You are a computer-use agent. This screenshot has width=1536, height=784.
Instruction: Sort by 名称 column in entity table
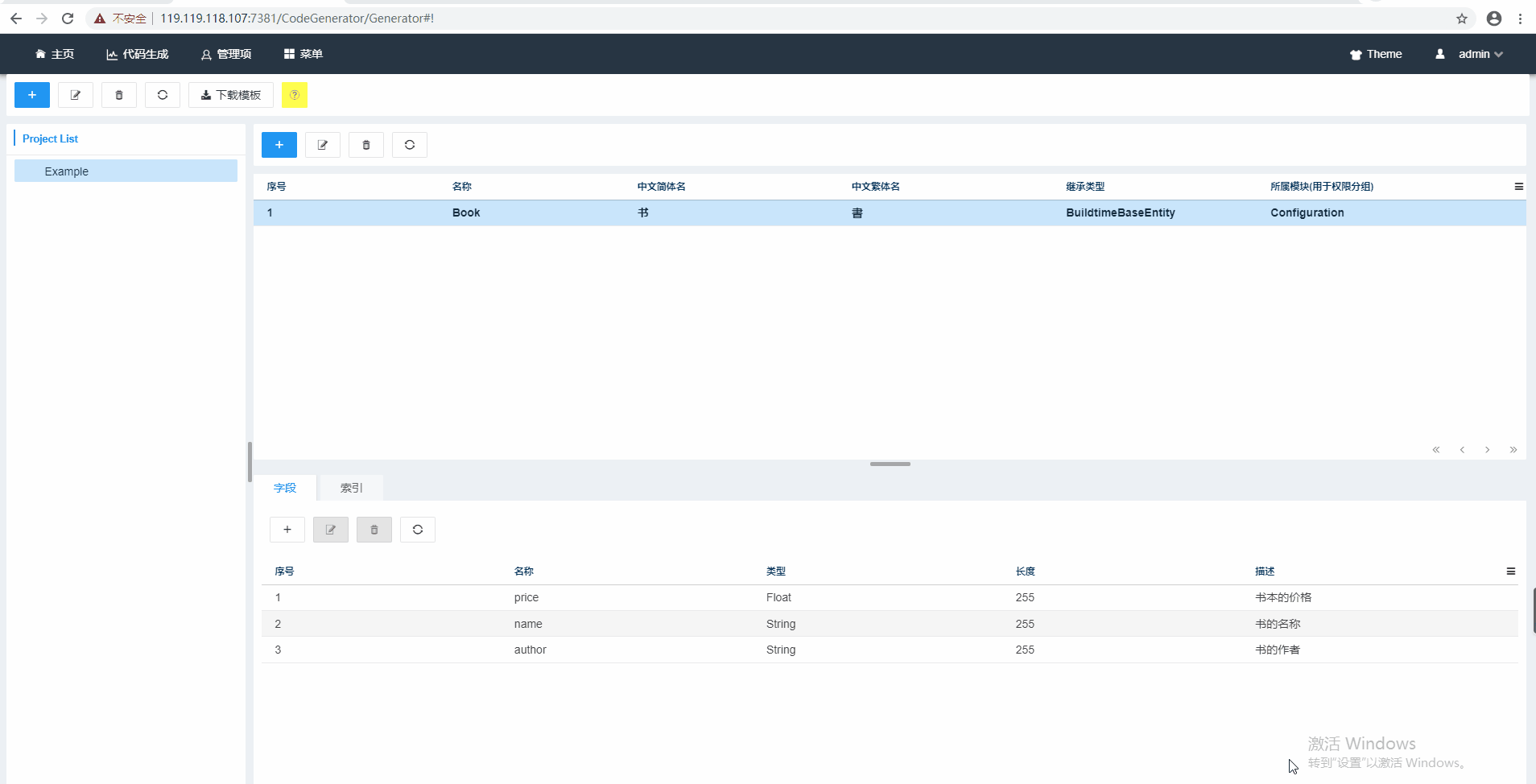(462, 187)
